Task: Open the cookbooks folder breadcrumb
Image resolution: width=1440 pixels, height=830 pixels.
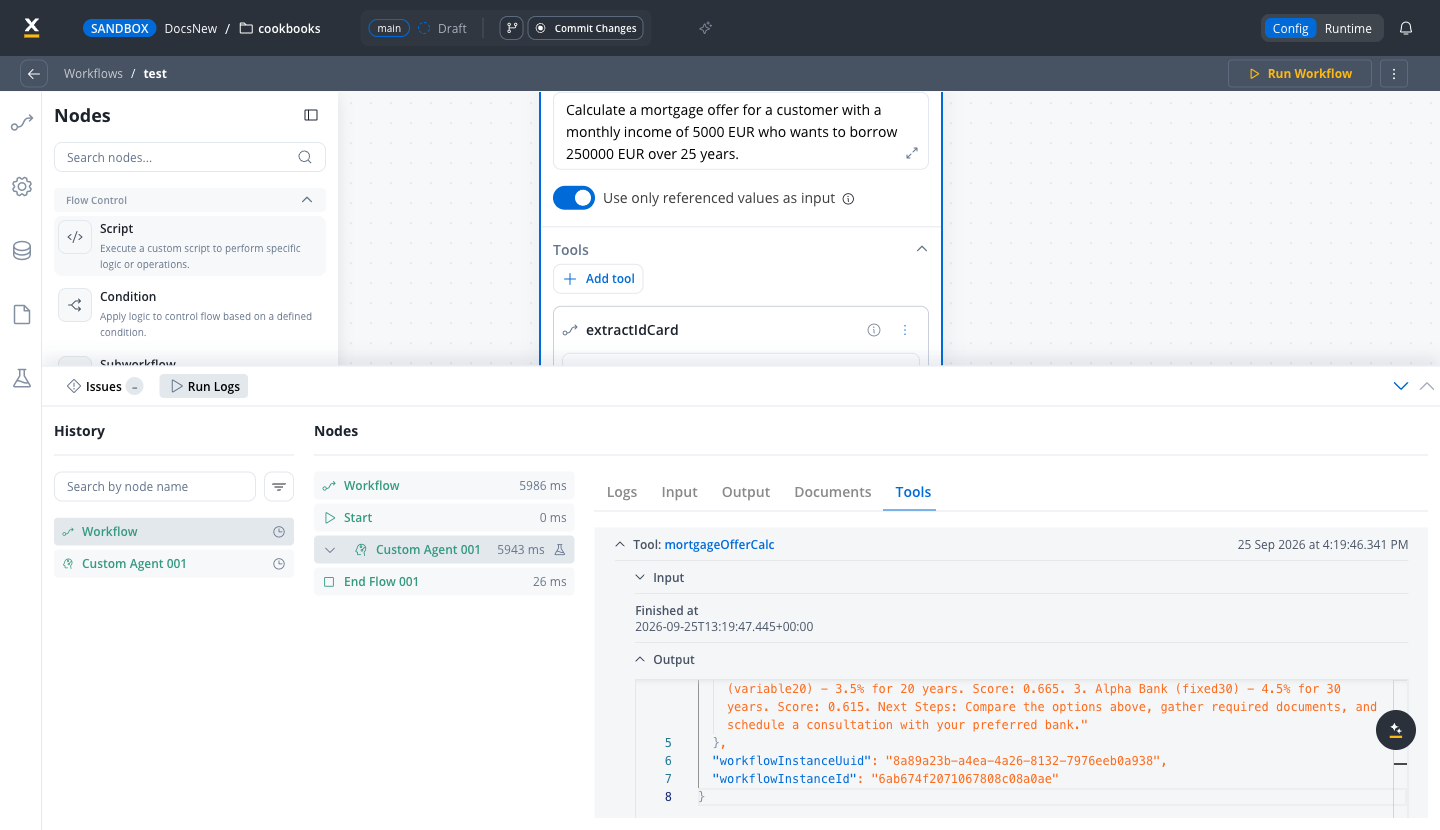Action: tap(280, 28)
